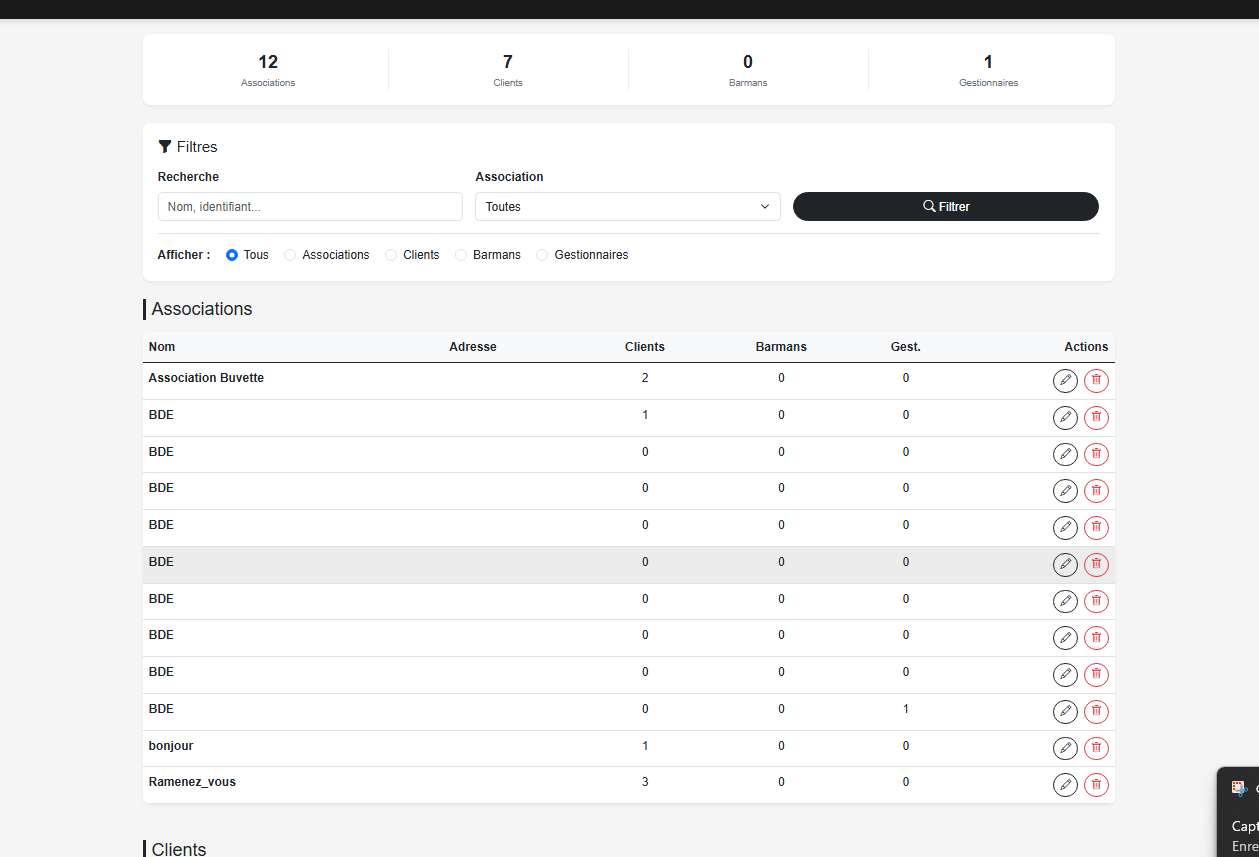Click the 12 Associations stat card
The height and width of the screenshot is (857, 1259).
[268, 70]
